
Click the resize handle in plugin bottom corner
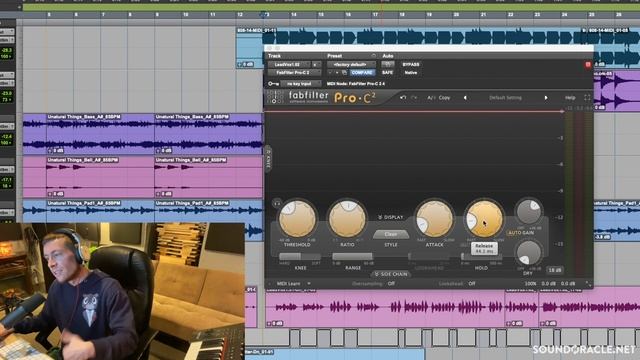[588, 284]
